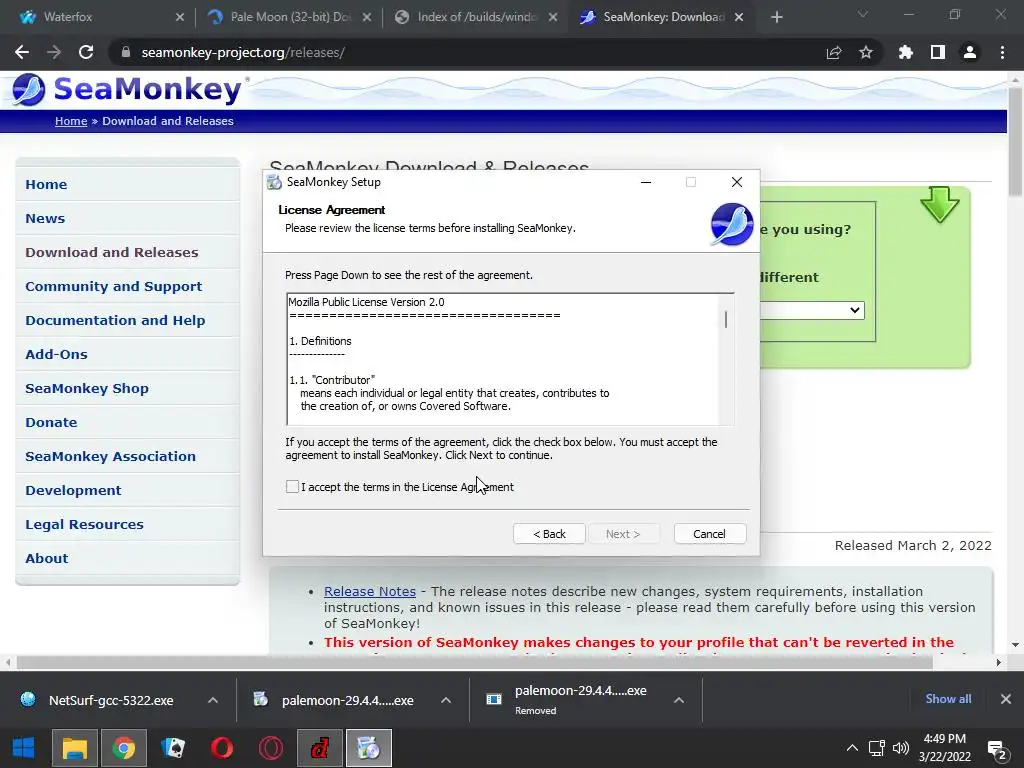1024x768 pixels.
Task: Click the grayed Next button in setup
Action: pyautogui.click(x=623, y=534)
